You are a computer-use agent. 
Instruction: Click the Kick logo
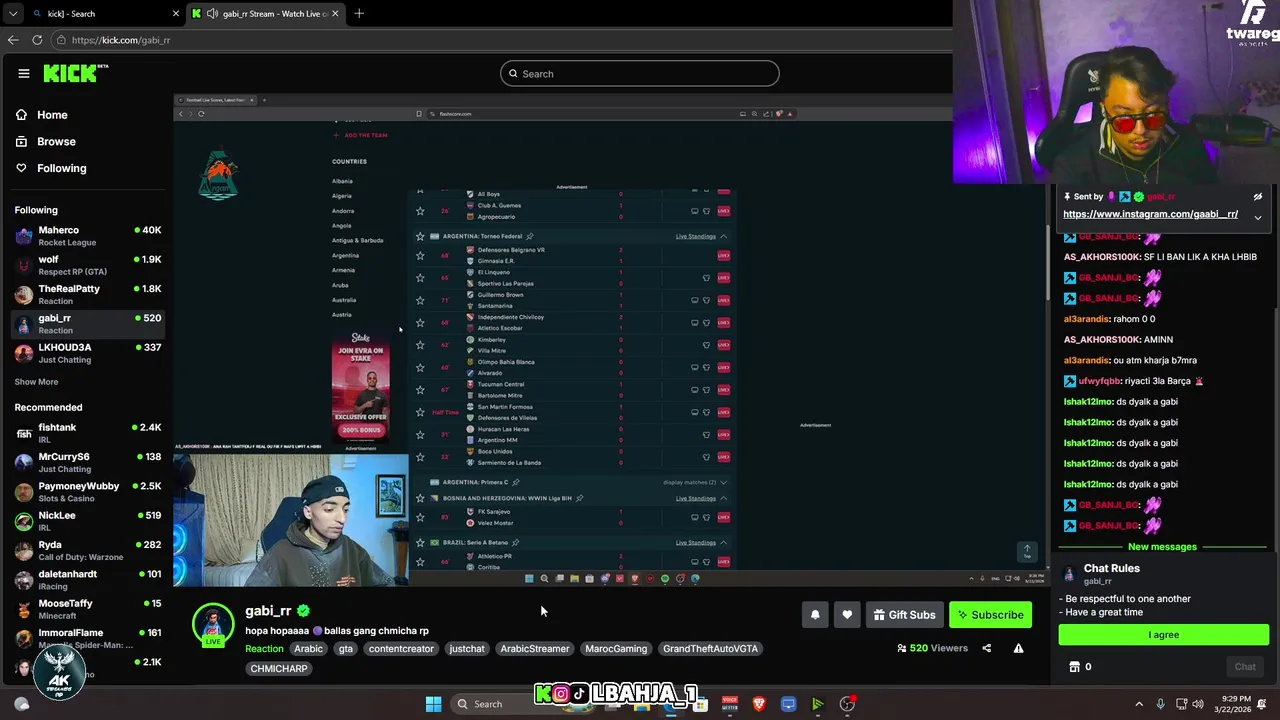tap(75, 73)
